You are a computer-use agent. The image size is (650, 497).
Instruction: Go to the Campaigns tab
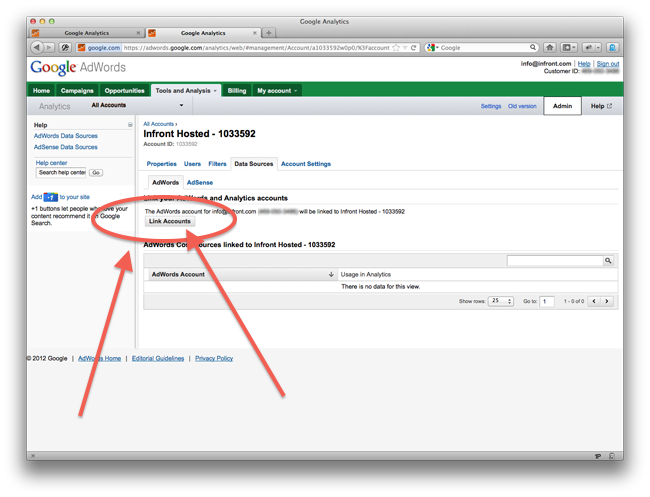pyautogui.click(x=77, y=90)
